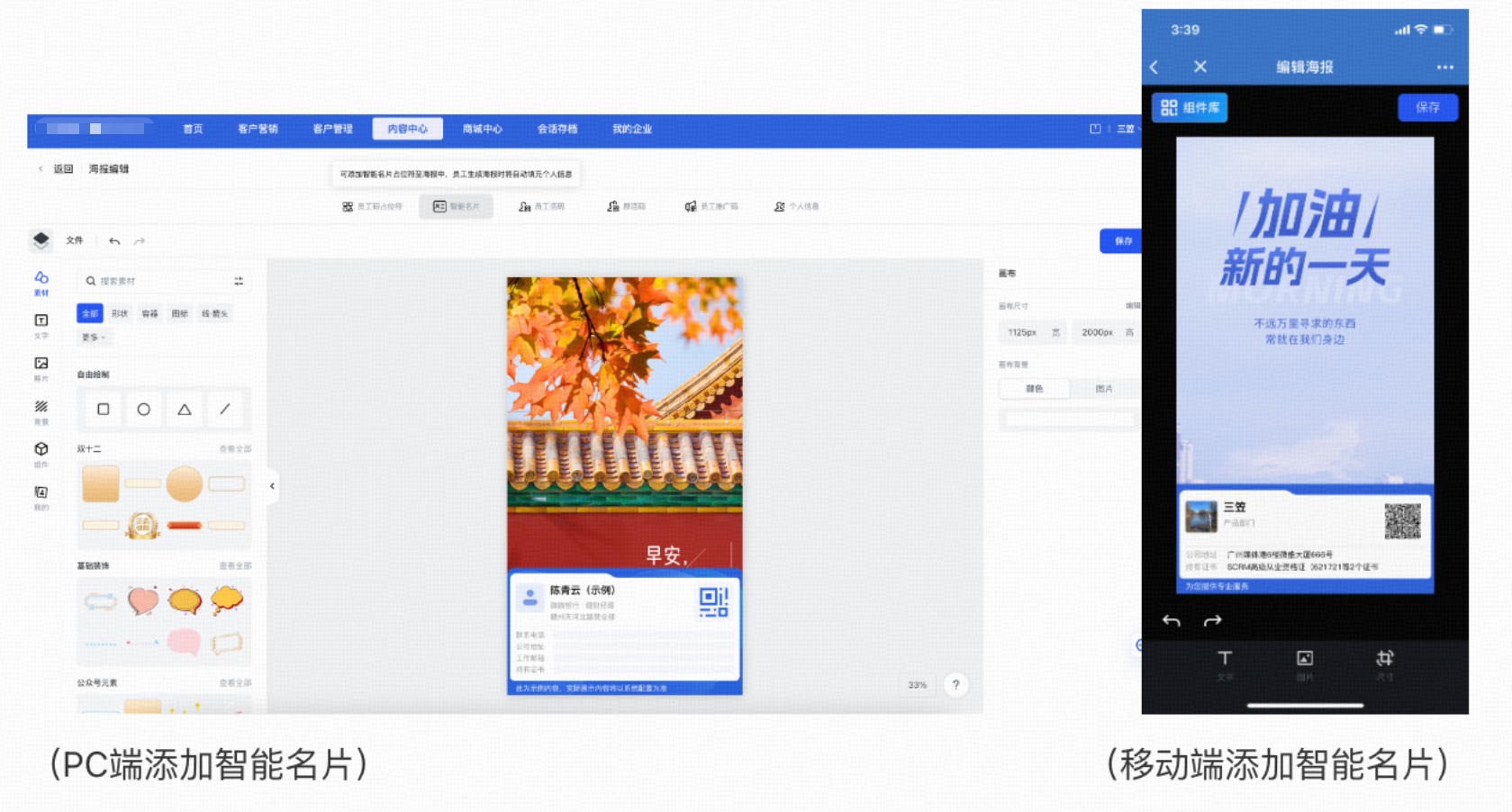This screenshot has height=812, width=1512.
Task: Tap 组件库 button in mobile editor
Action: [x=1190, y=107]
